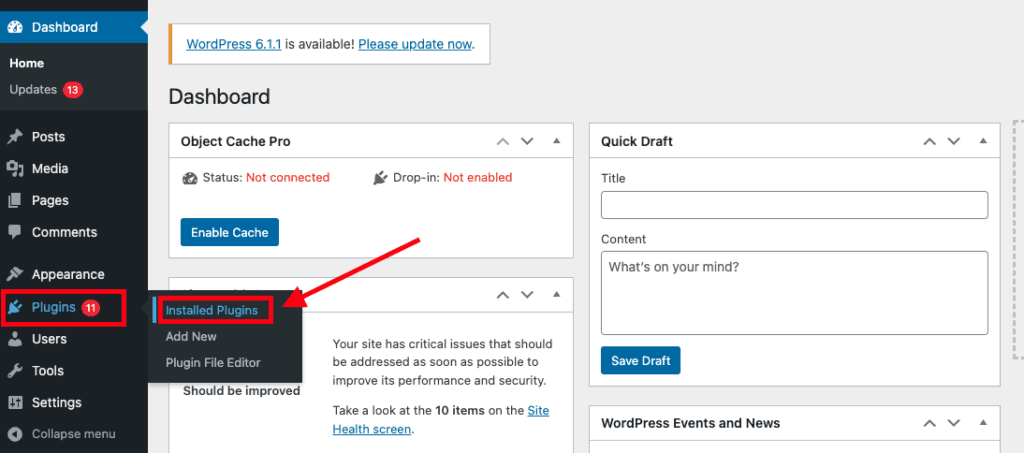Click the Plugins plug icon
The image size is (1024, 453).
click(16, 307)
